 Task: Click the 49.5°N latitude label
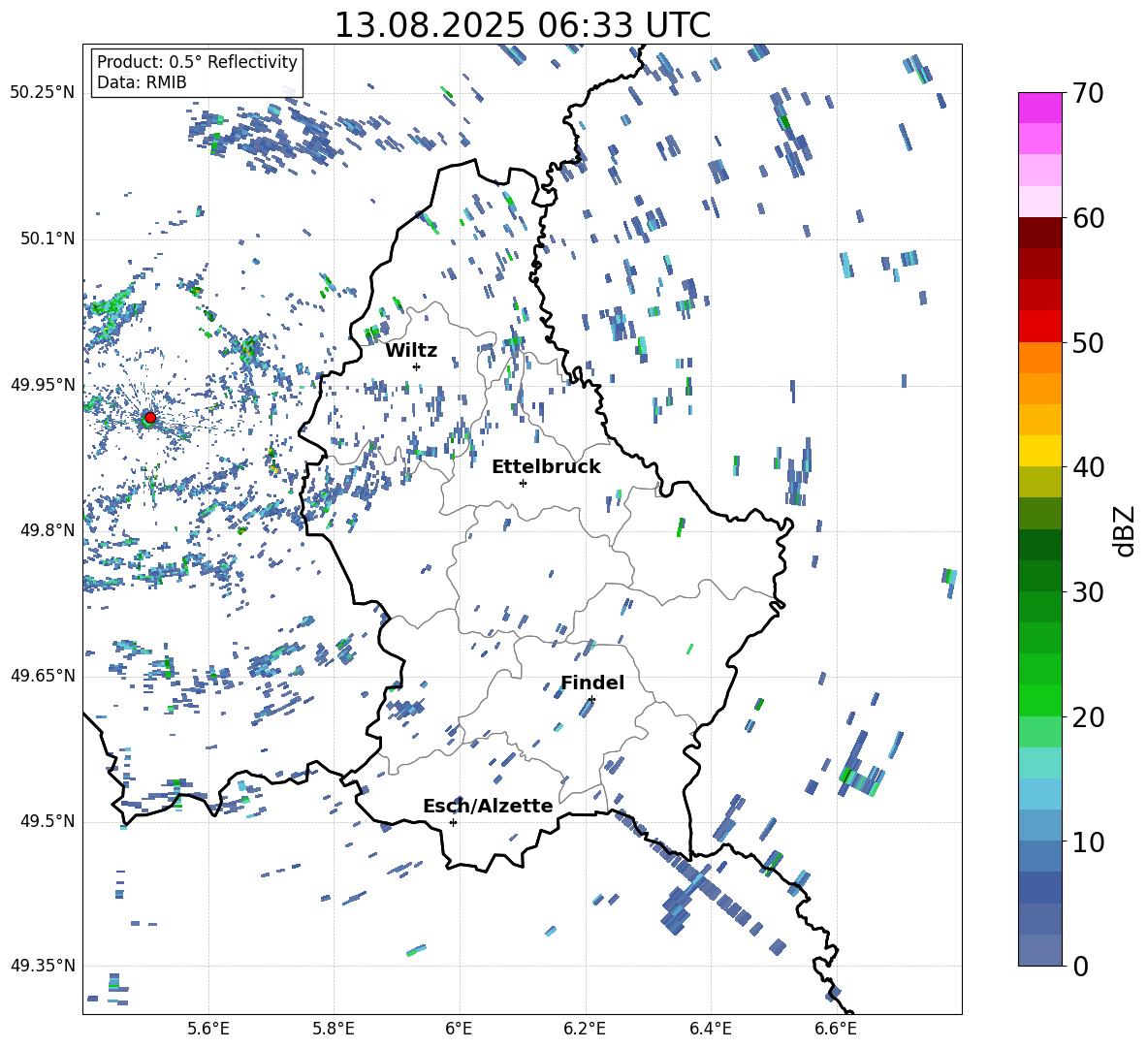point(48,821)
